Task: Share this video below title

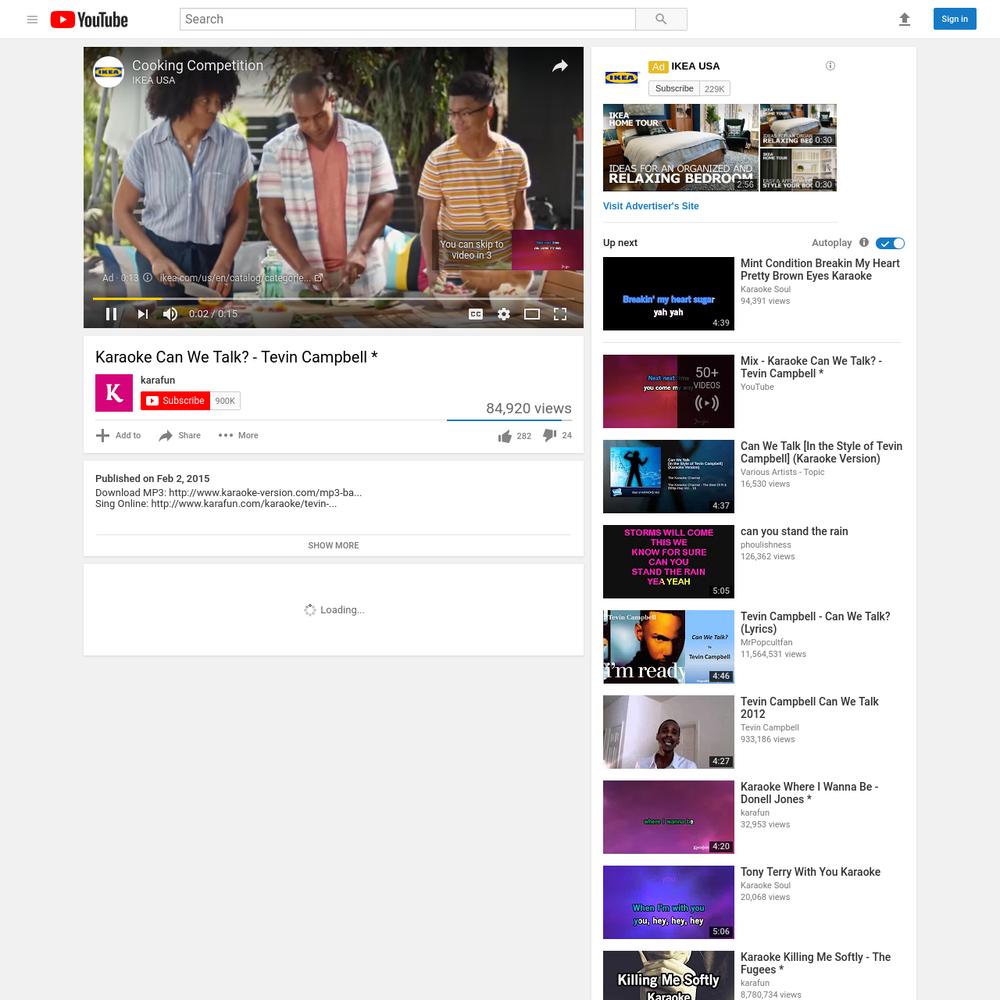Action: (x=180, y=435)
